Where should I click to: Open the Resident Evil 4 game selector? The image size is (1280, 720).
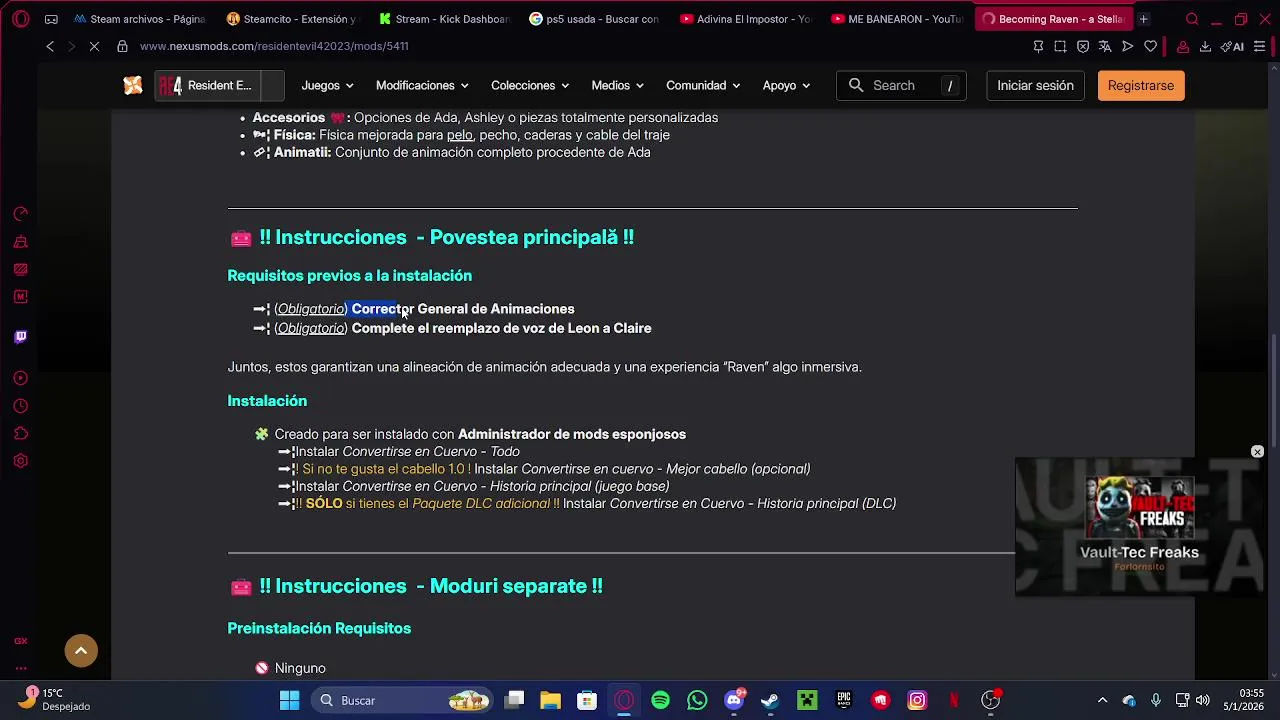219,86
